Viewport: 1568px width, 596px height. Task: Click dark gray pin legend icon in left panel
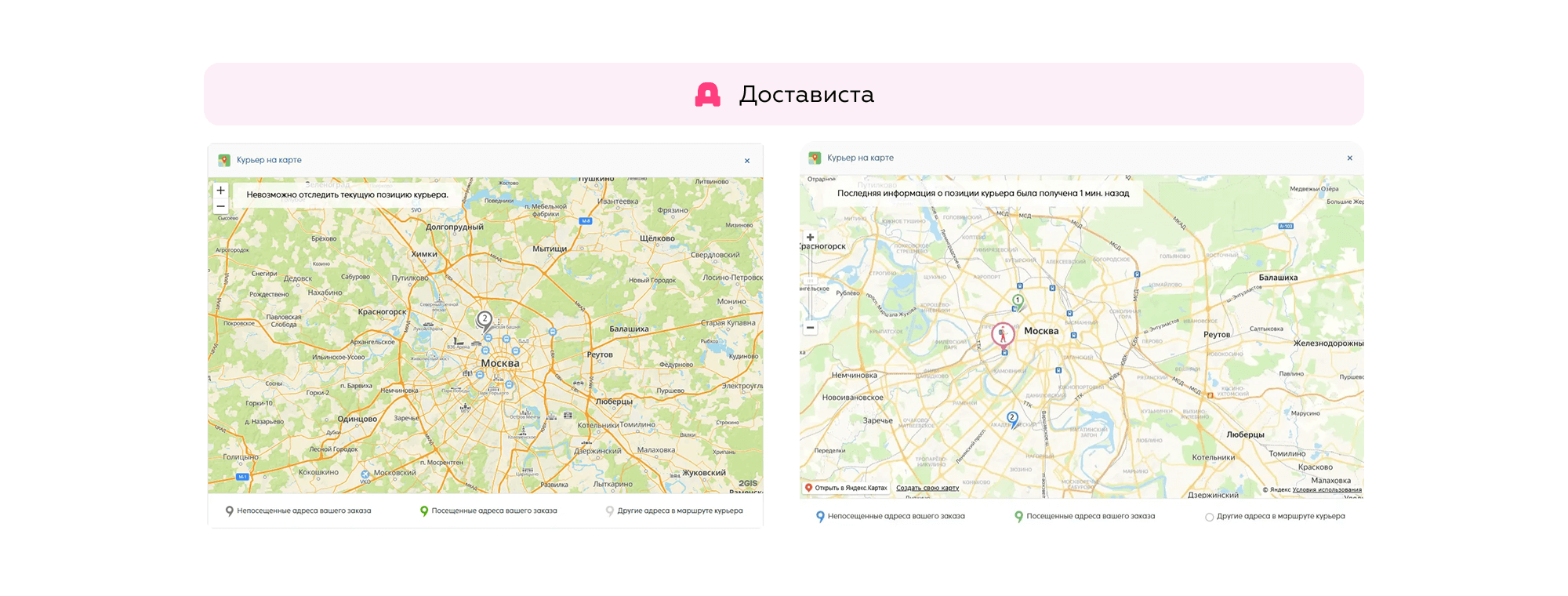pyautogui.click(x=229, y=511)
